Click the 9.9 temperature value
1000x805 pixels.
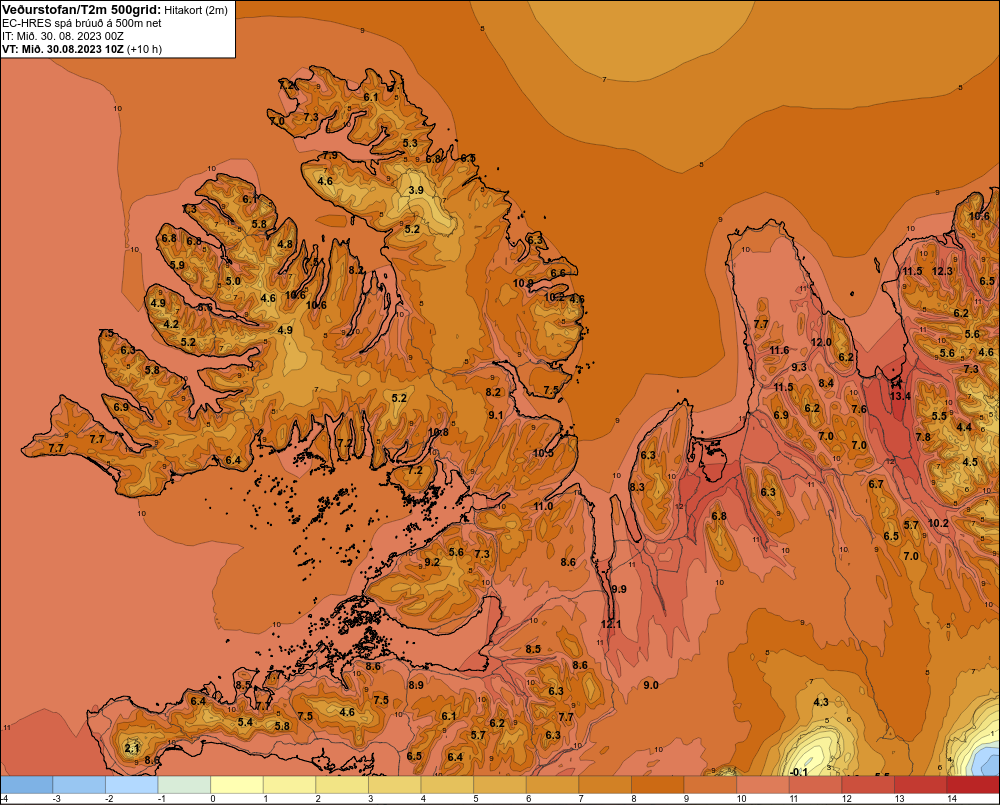click(619, 589)
